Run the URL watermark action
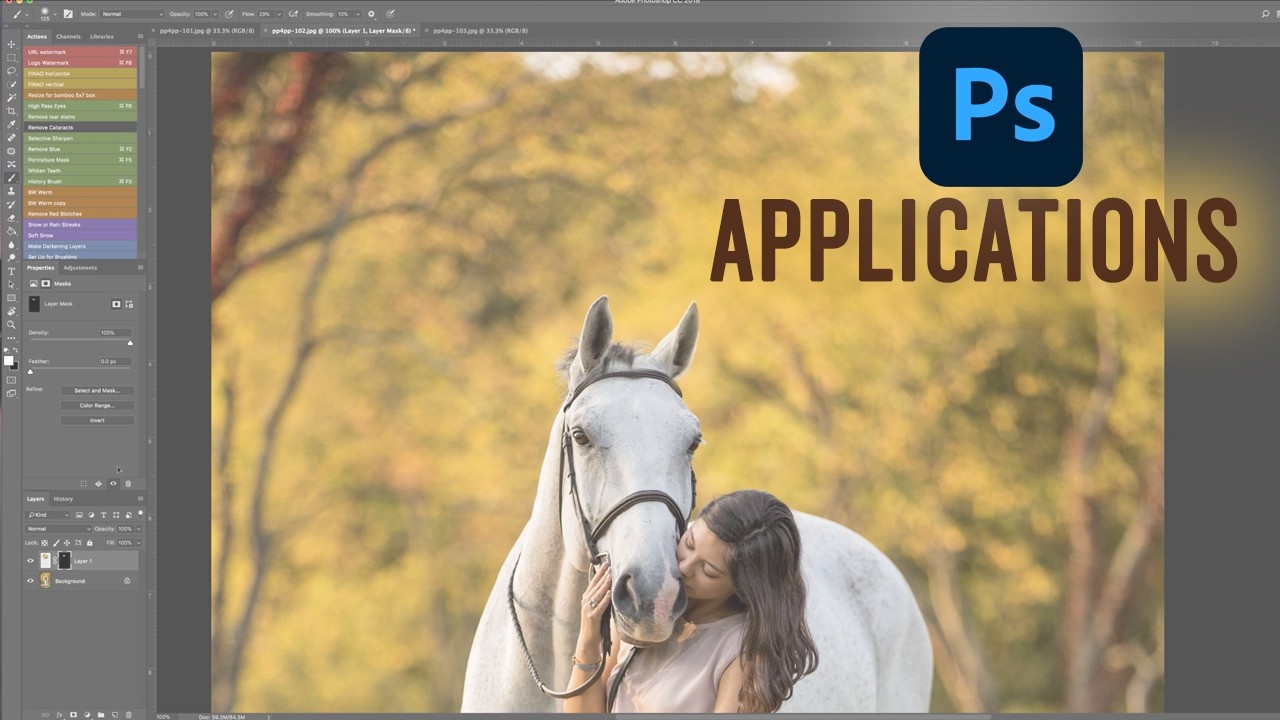 tap(80, 52)
